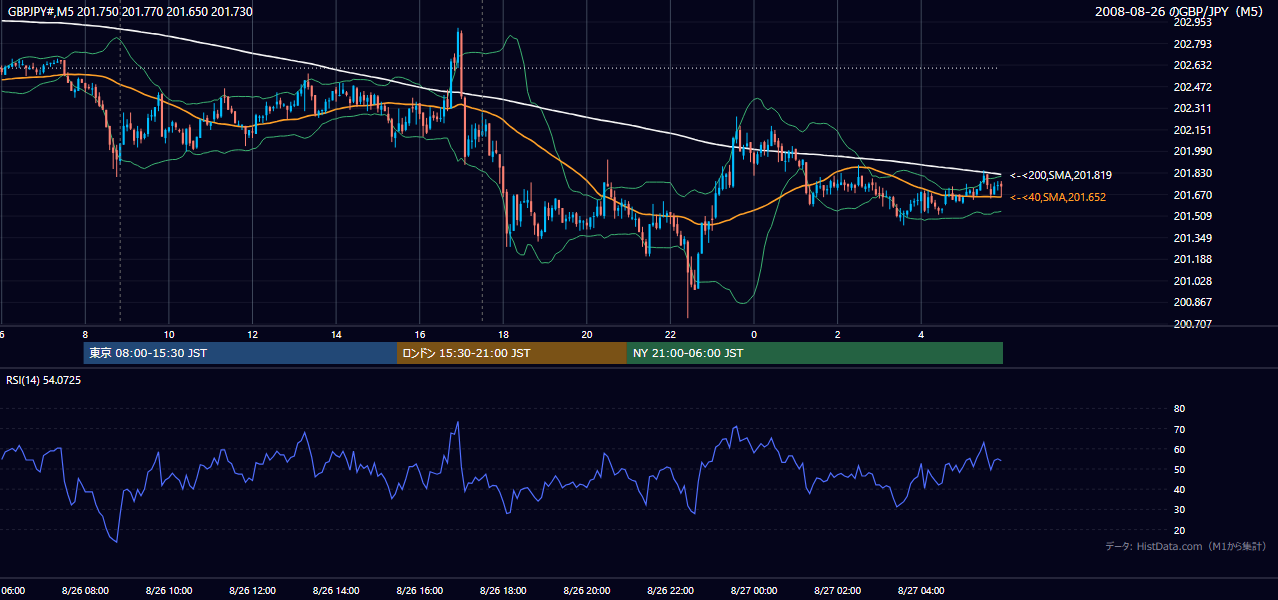Viewport: 1278px width, 600px height.
Task: Click the 8/26 18:00 date label
Action: pos(503,590)
